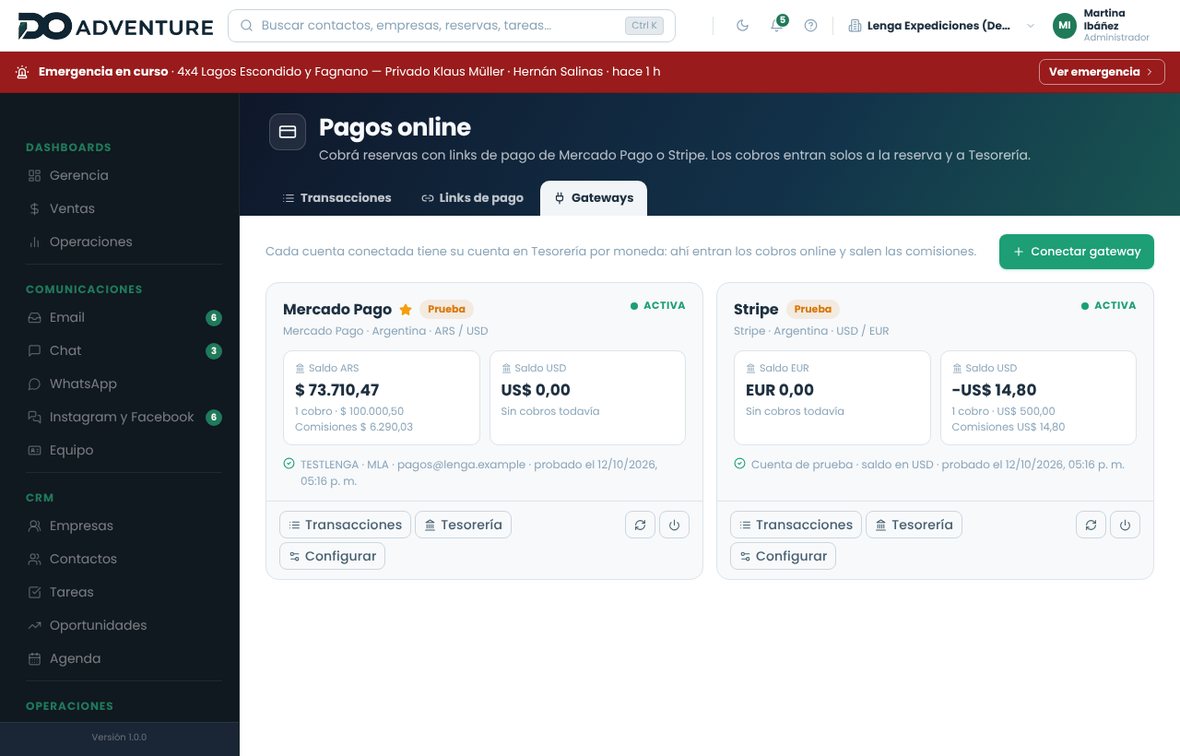The image size is (1180, 756).
Task: Click the Mercado Pago favorite star
Action: [406, 309]
